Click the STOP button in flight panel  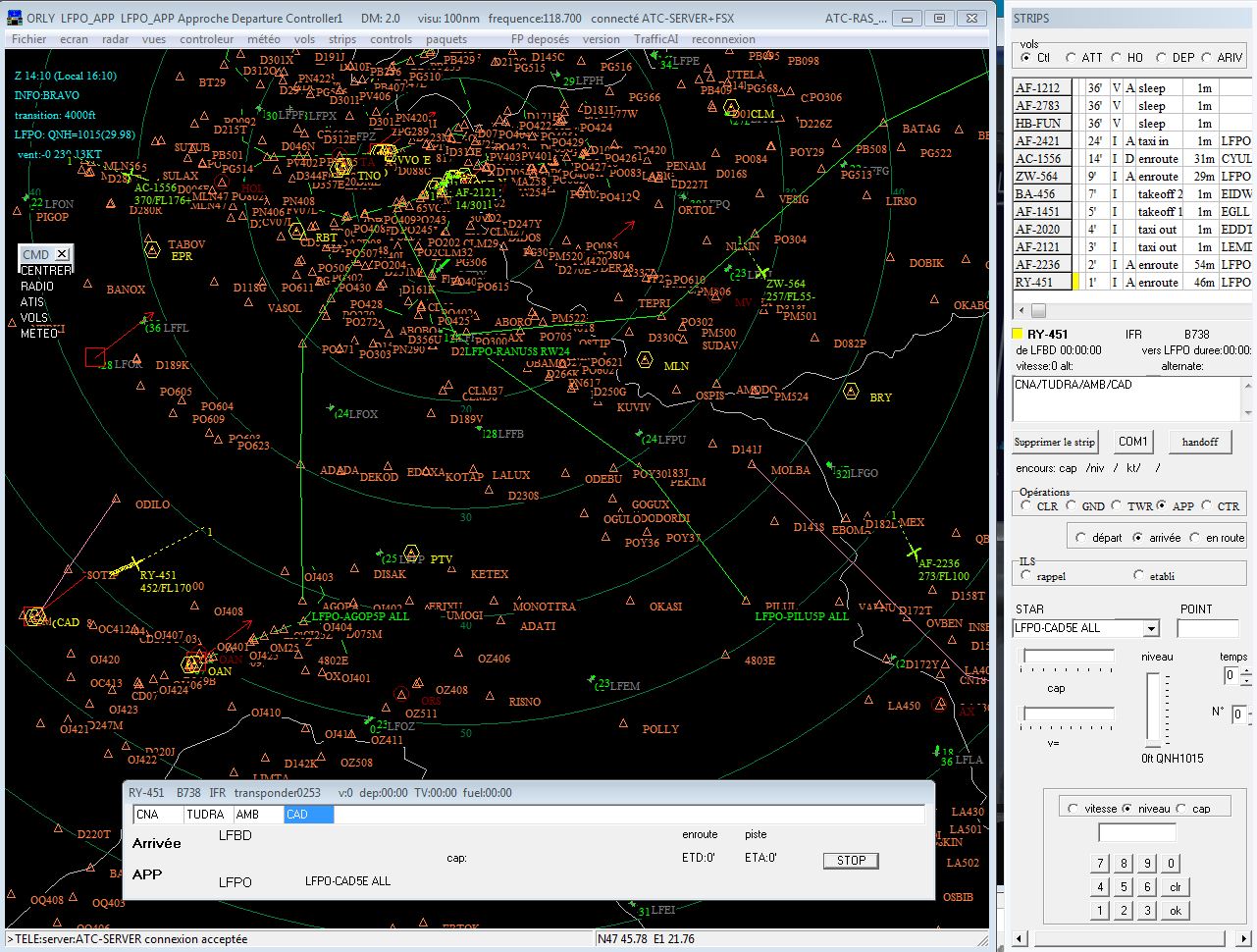click(x=851, y=861)
